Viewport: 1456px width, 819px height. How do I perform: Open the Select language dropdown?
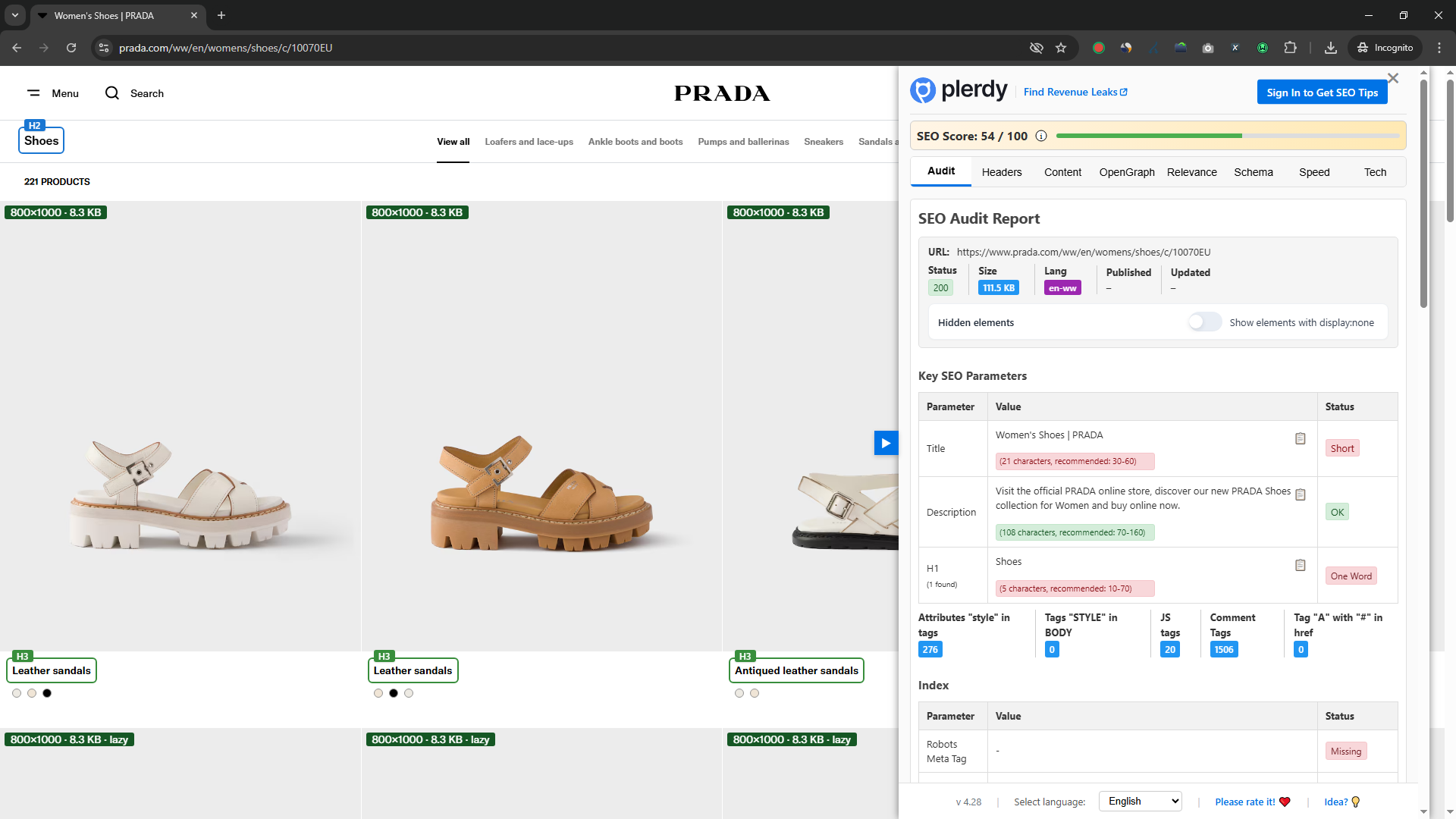click(1141, 802)
